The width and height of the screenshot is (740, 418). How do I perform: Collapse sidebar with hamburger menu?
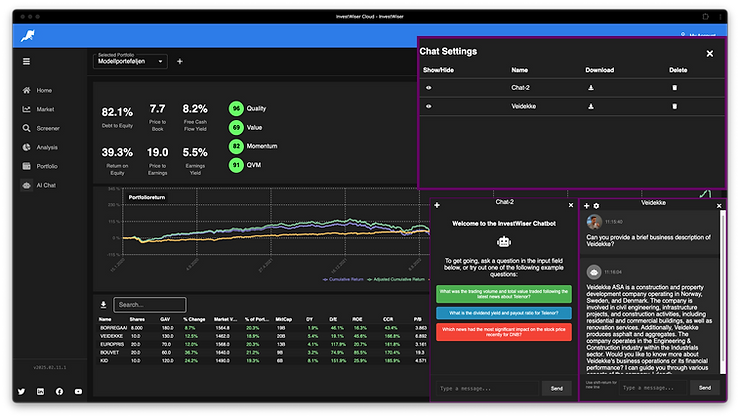(x=26, y=61)
